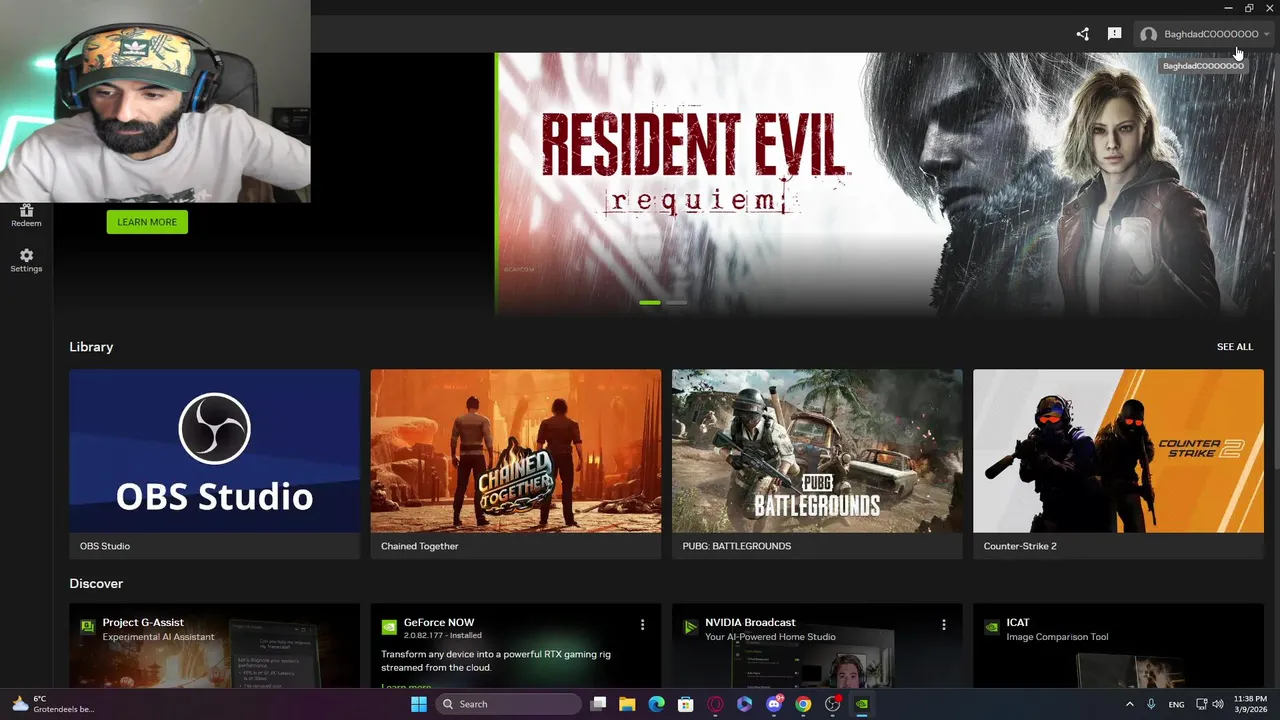1280x720 pixels.
Task: Open the PUBG: BATTLEGROUNDS game tile
Action: (817, 464)
